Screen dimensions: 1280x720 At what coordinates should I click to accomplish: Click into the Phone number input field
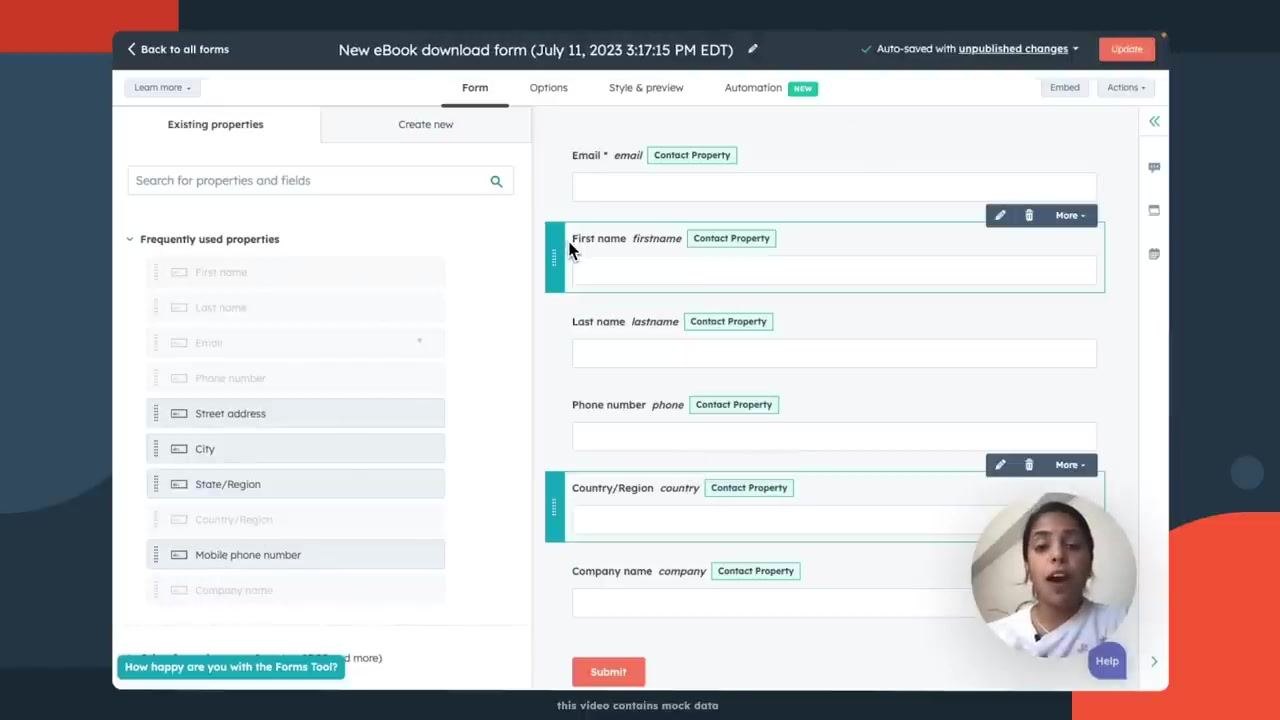[x=834, y=436]
